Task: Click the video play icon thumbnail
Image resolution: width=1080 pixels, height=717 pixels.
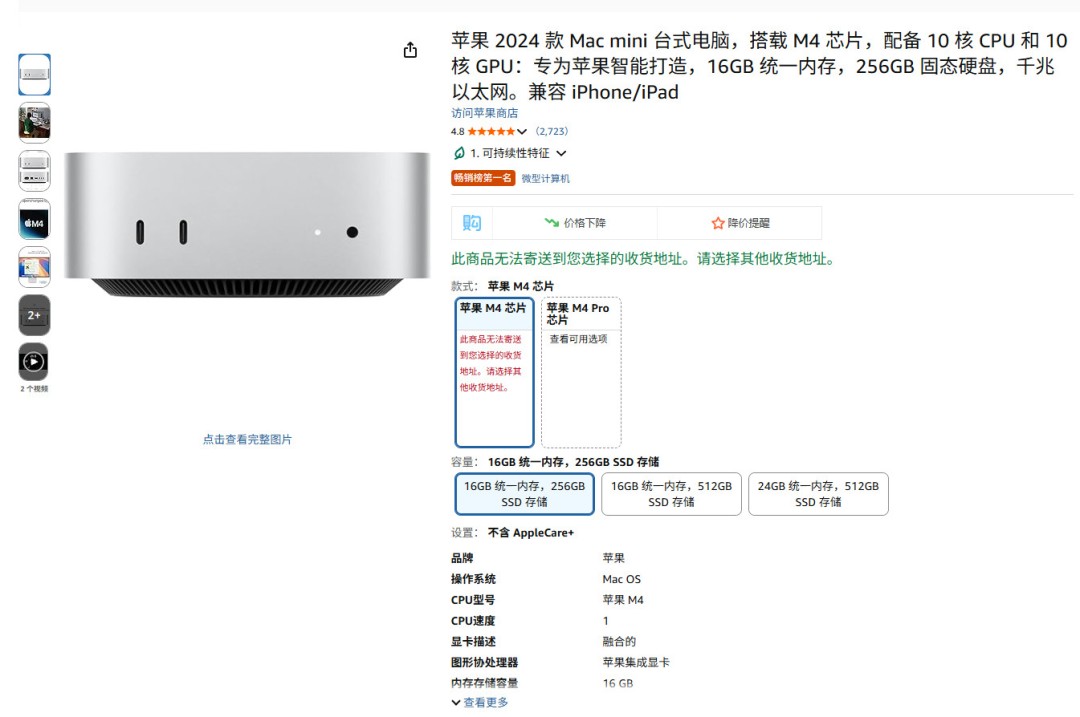Action: 34,362
